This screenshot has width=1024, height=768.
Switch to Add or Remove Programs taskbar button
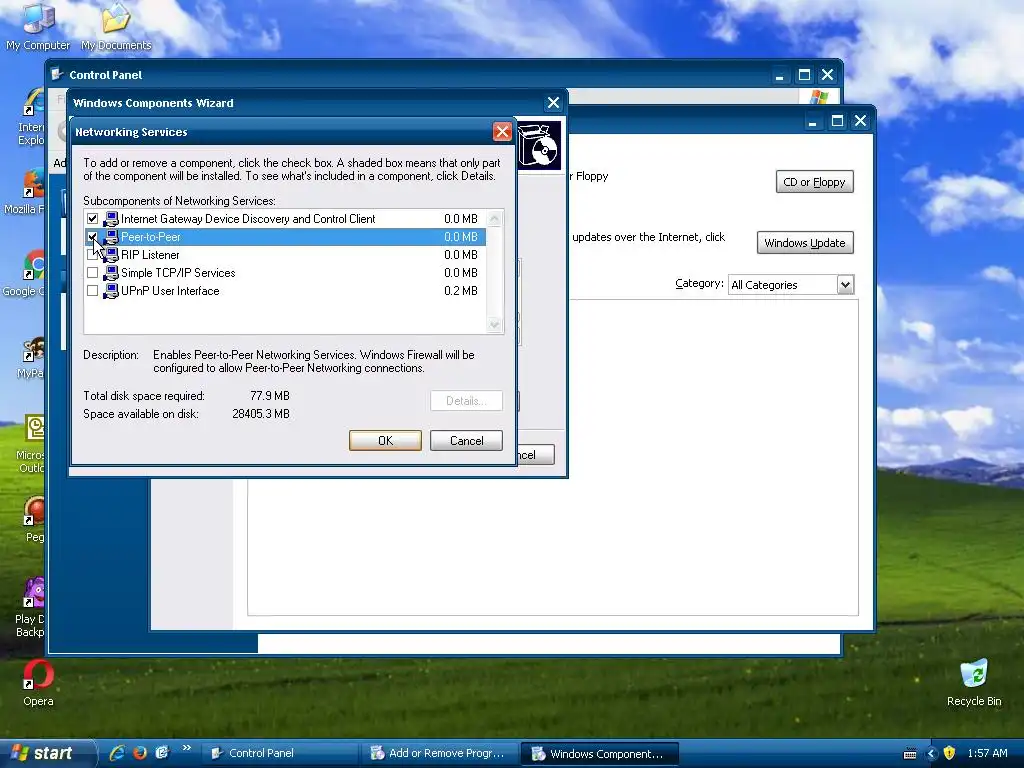pos(441,754)
